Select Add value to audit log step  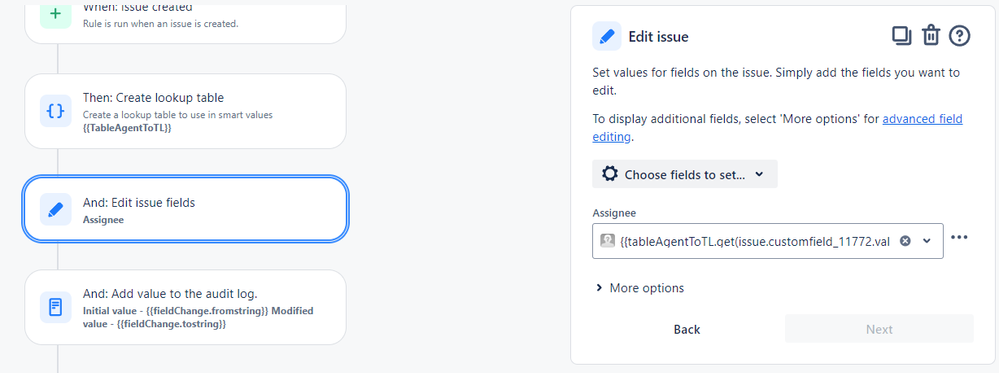point(185,307)
